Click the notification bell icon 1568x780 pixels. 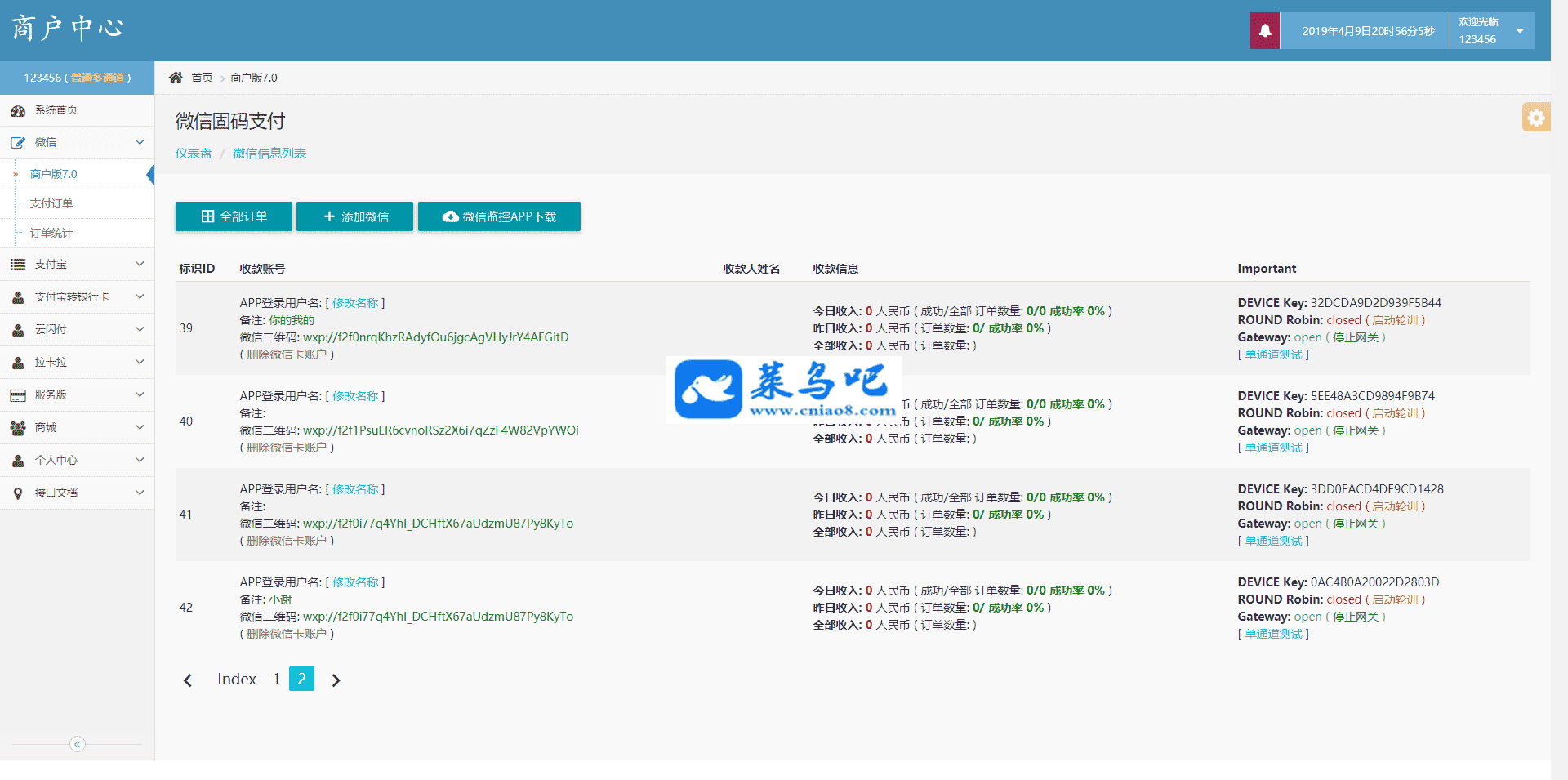pyautogui.click(x=1264, y=31)
